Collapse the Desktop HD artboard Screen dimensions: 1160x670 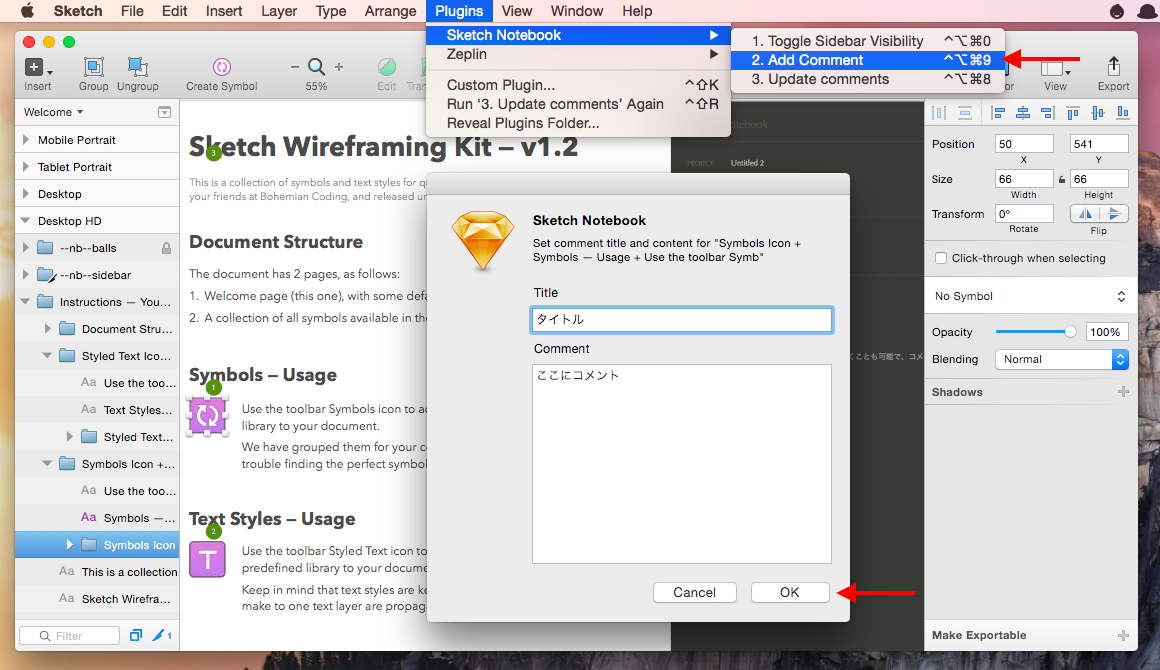click(x=26, y=221)
